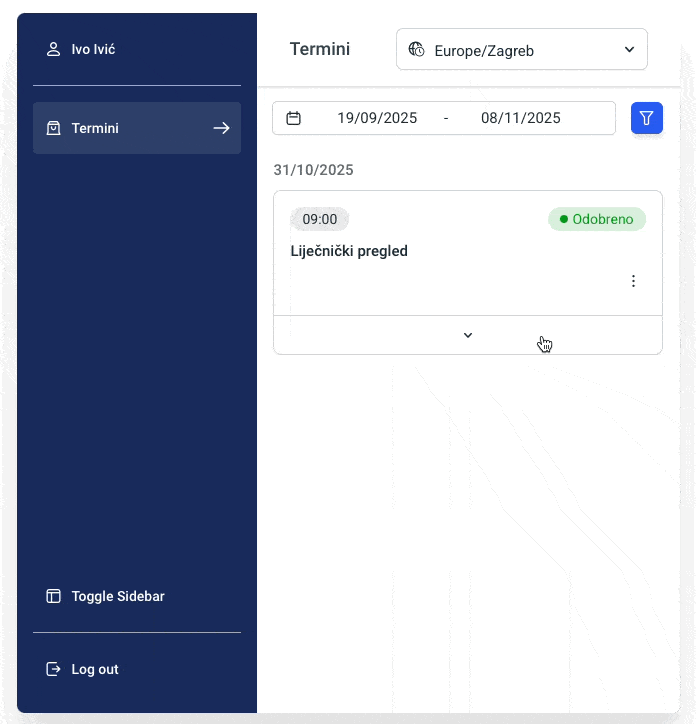The width and height of the screenshot is (696, 724).
Task: Click the Termini bag icon in sidebar
Action: click(x=54, y=128)
